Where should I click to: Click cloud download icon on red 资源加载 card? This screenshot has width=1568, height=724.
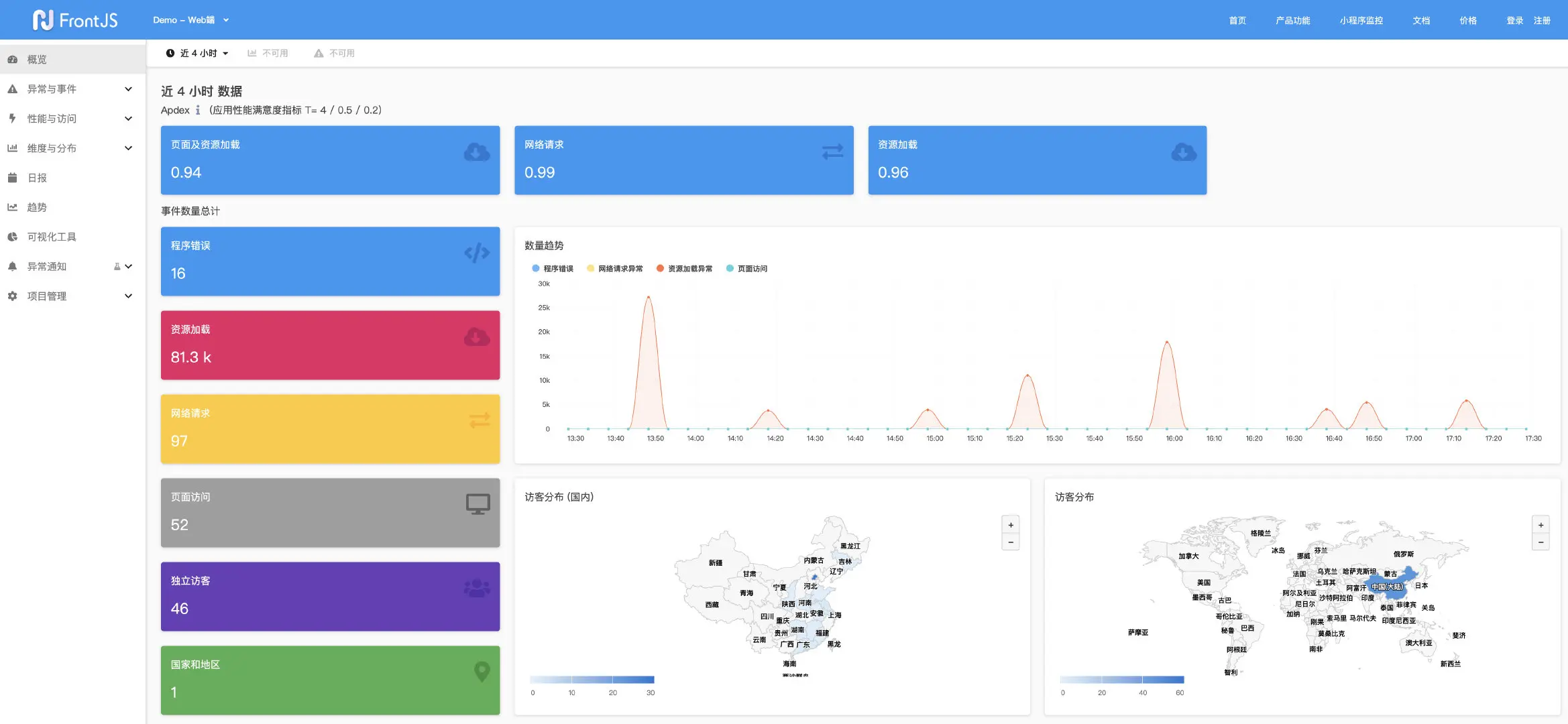(x=477, y=337)
